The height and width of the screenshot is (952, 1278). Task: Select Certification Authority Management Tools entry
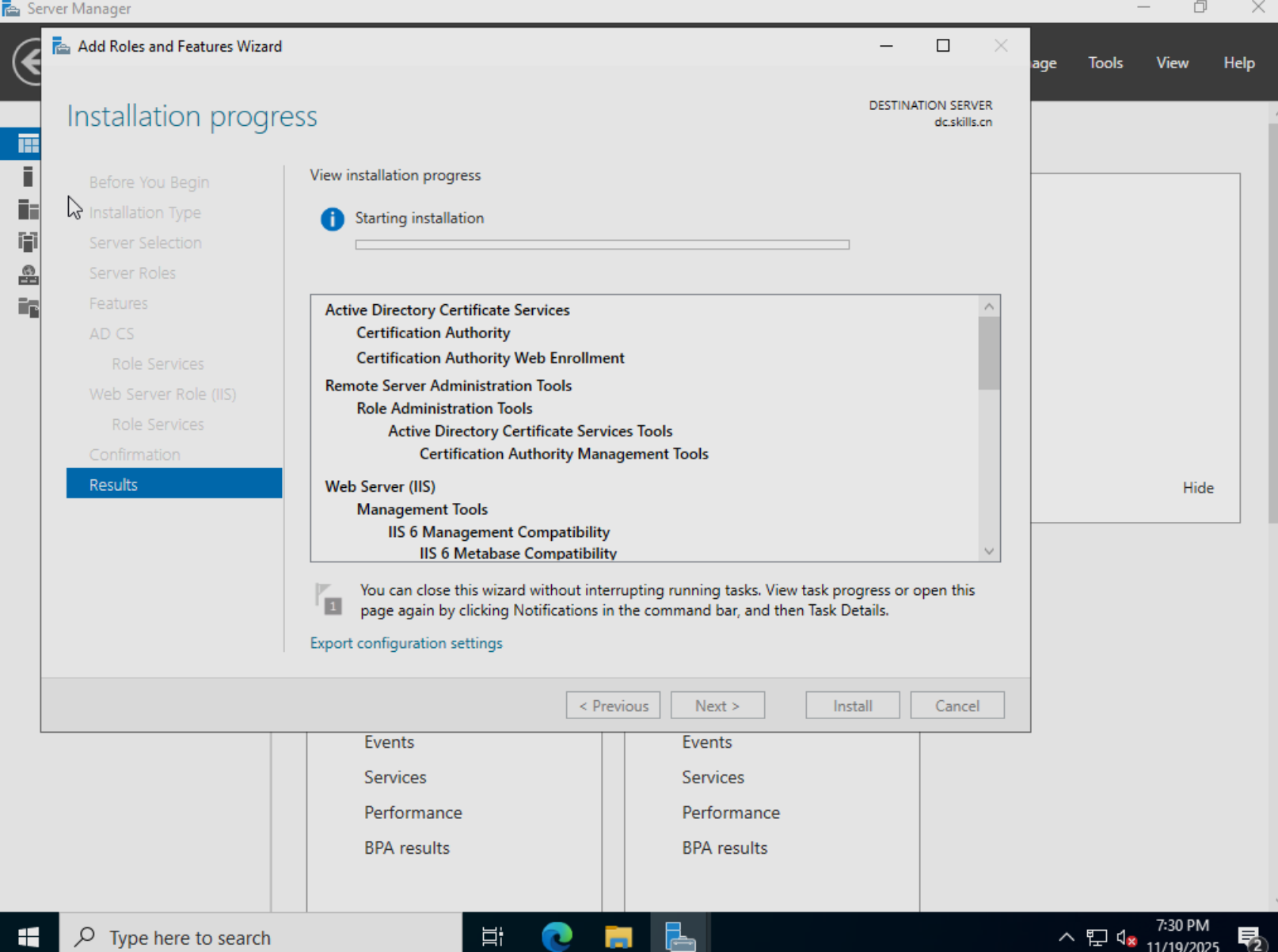coord(564,454)
